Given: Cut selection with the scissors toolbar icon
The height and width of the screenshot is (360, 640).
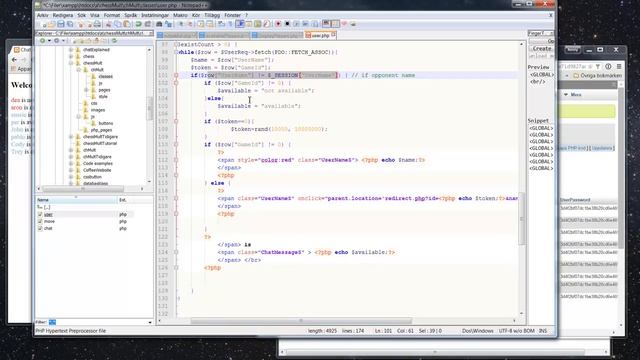Looking at the screenshot, I should (x=108, y=24).
